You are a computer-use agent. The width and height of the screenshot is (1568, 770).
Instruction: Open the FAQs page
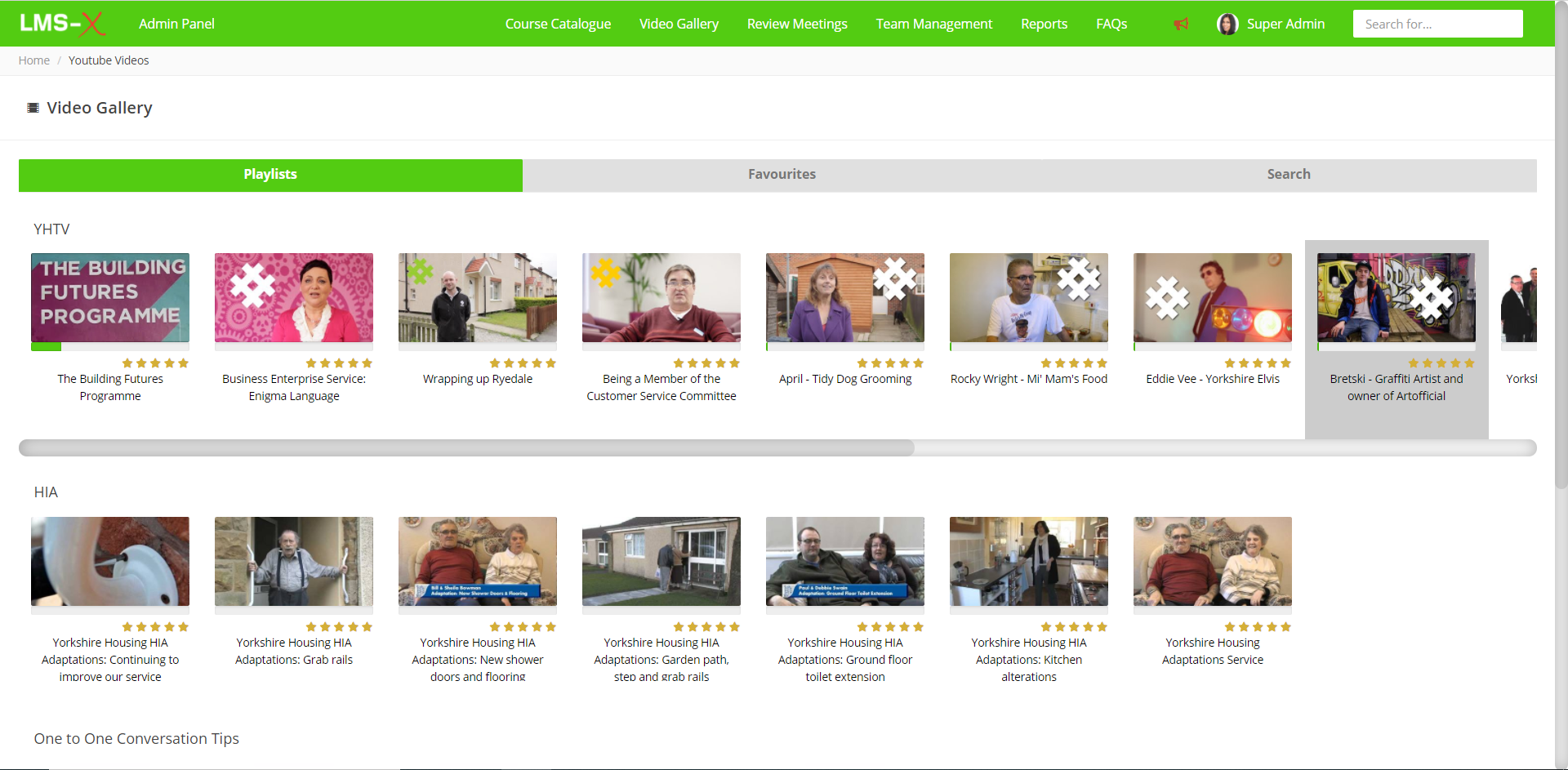pos(1111,24)
